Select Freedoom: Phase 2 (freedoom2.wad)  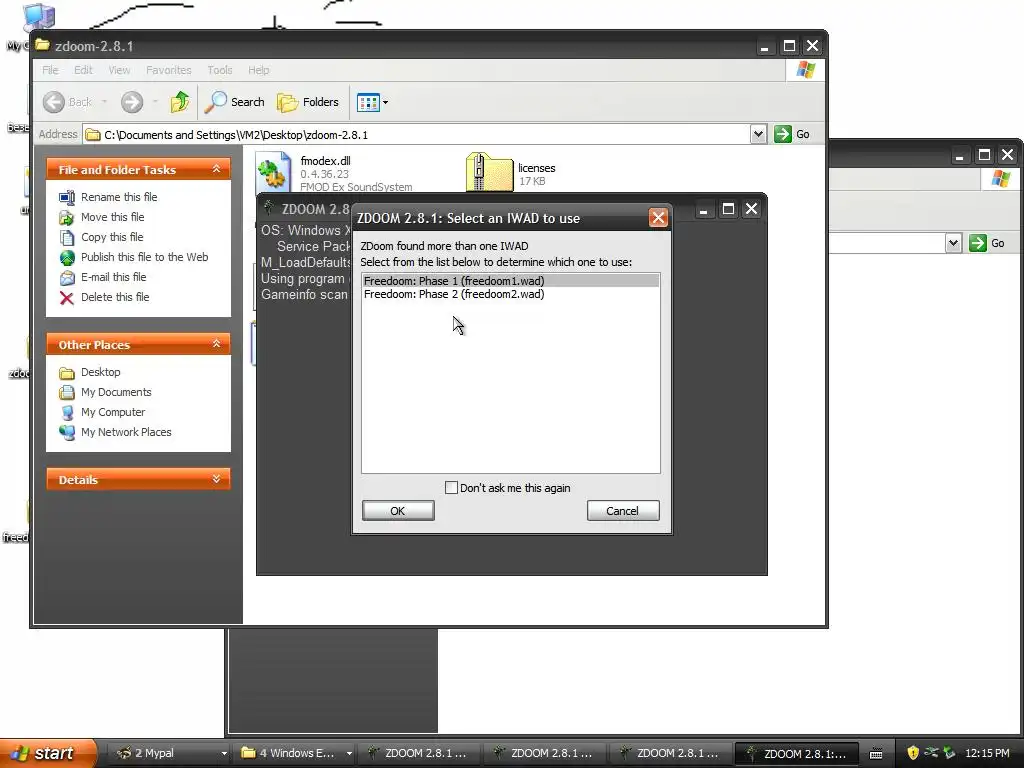(510, 295)
